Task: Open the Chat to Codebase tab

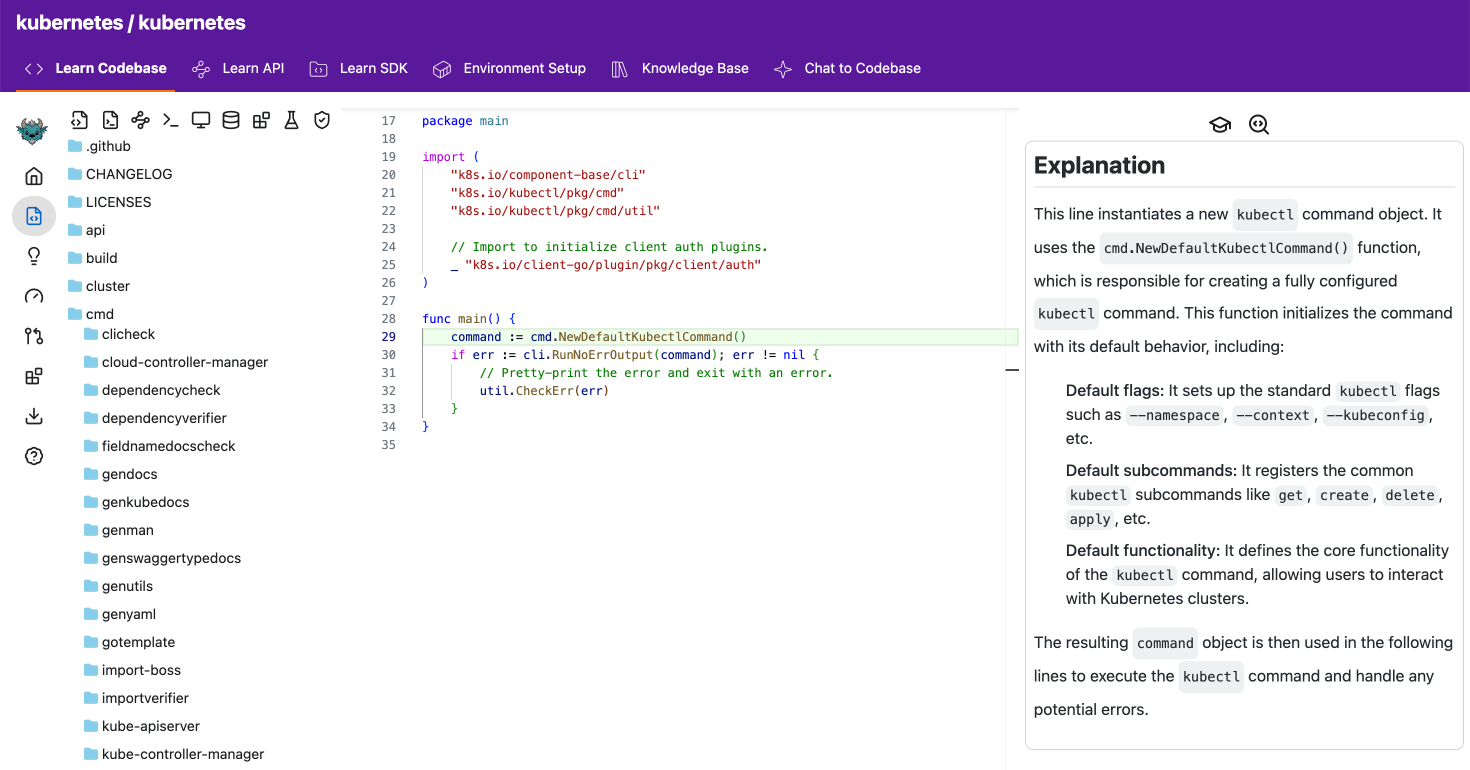Action: click(x=847, y=68)
